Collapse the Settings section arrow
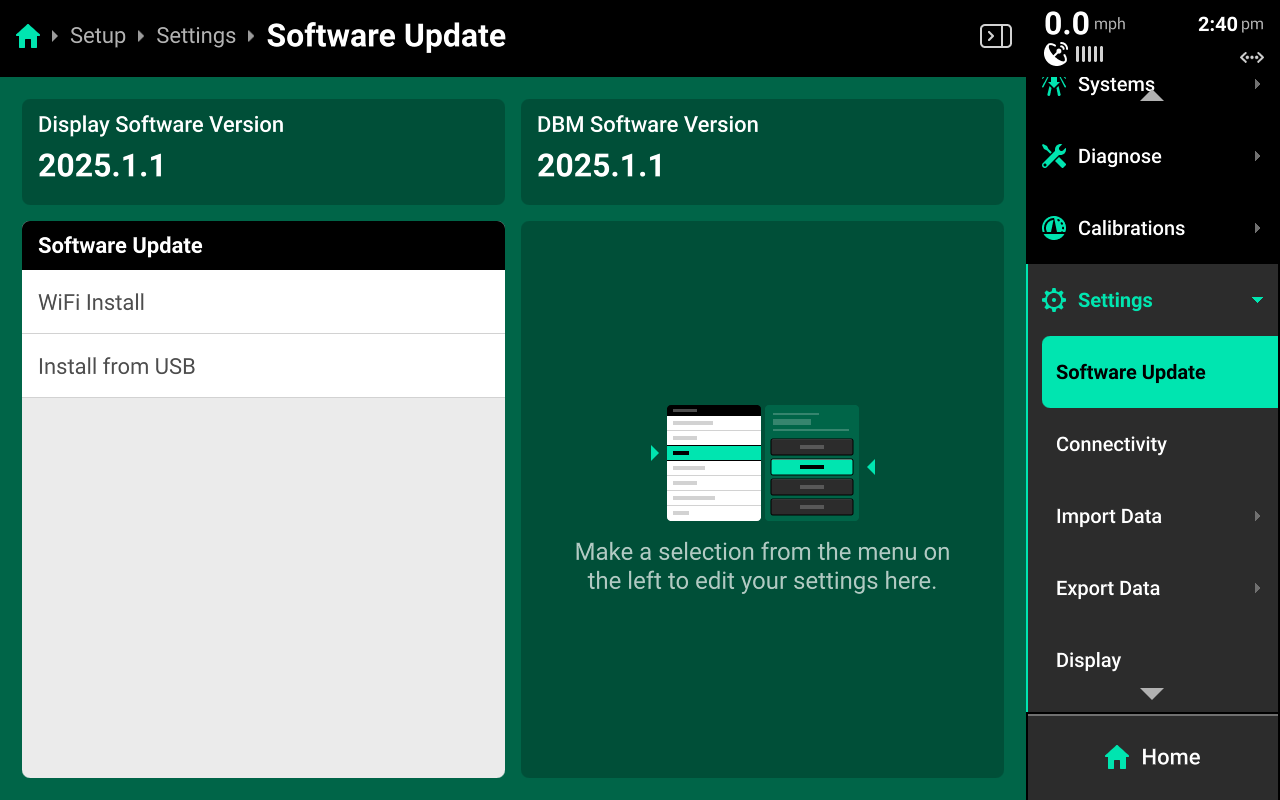1280x800 pixels. point(1258,300)
